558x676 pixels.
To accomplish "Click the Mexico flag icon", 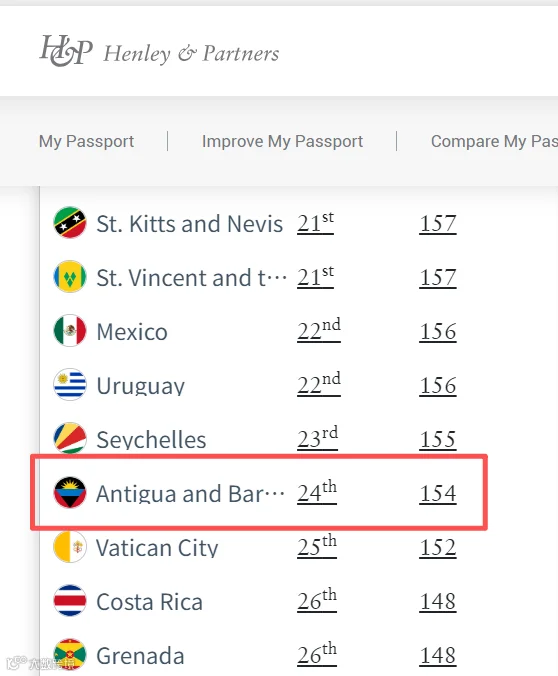I will pos(70,331).
